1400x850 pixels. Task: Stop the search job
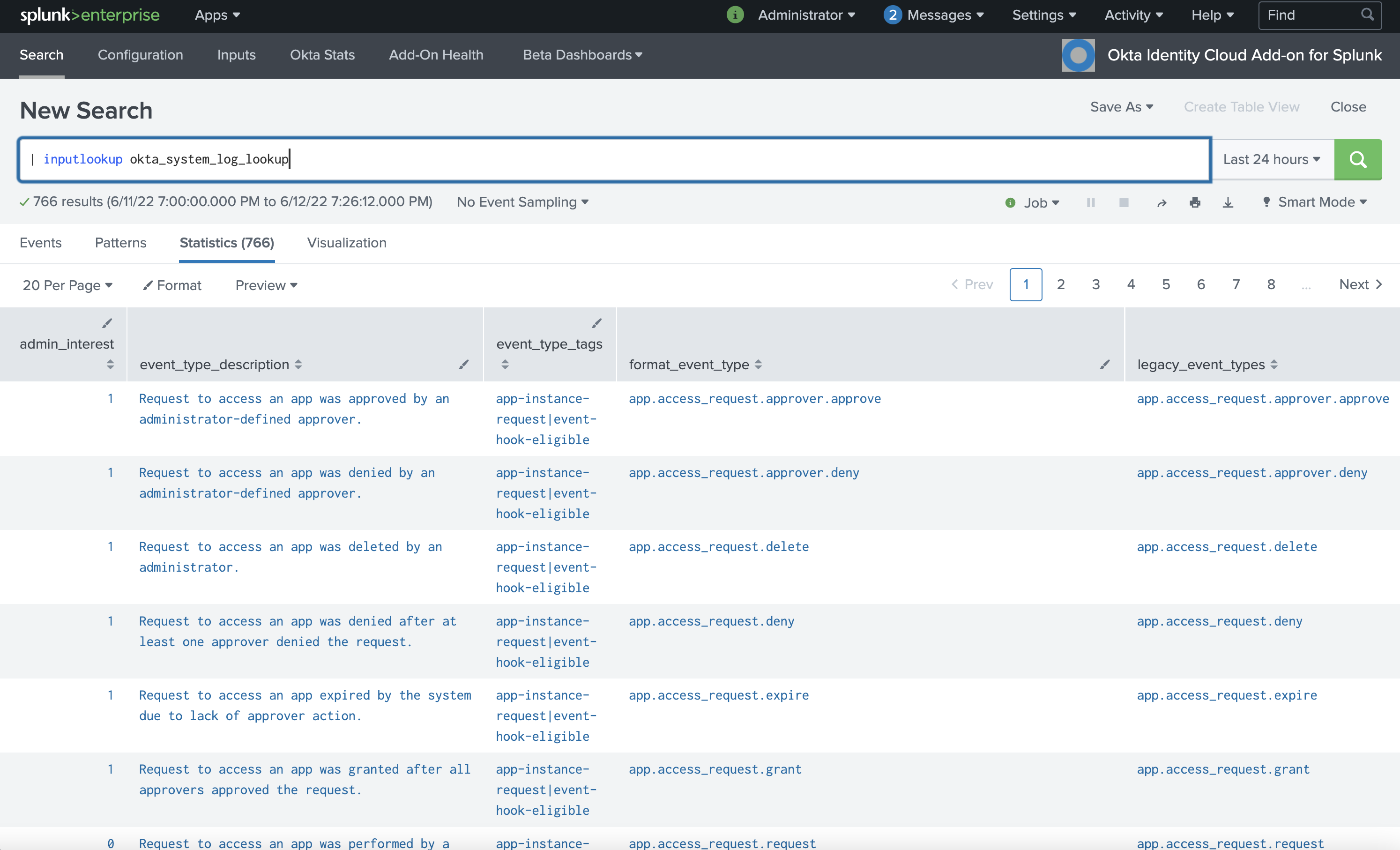1123,202
